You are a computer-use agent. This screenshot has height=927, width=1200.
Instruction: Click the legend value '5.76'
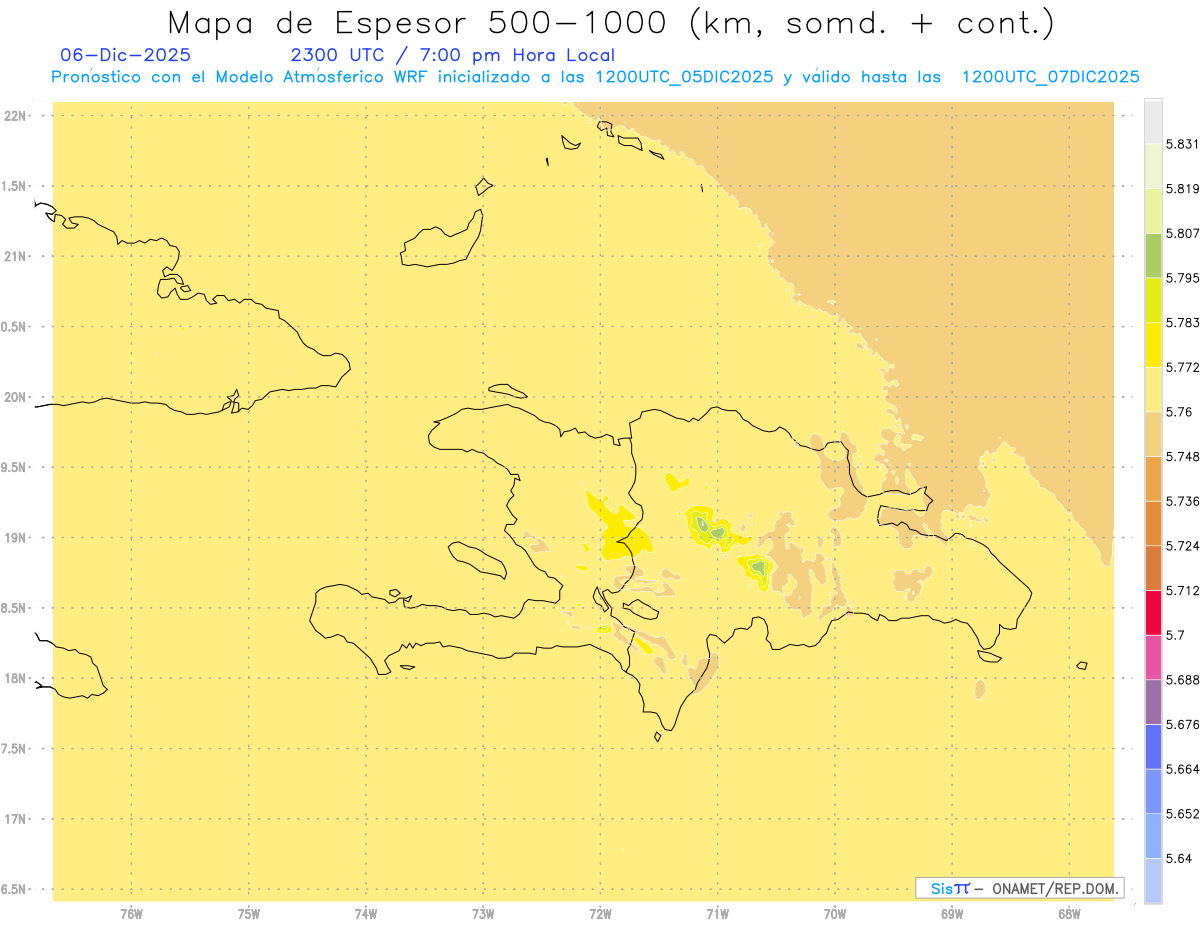[x=1179, y=412]
